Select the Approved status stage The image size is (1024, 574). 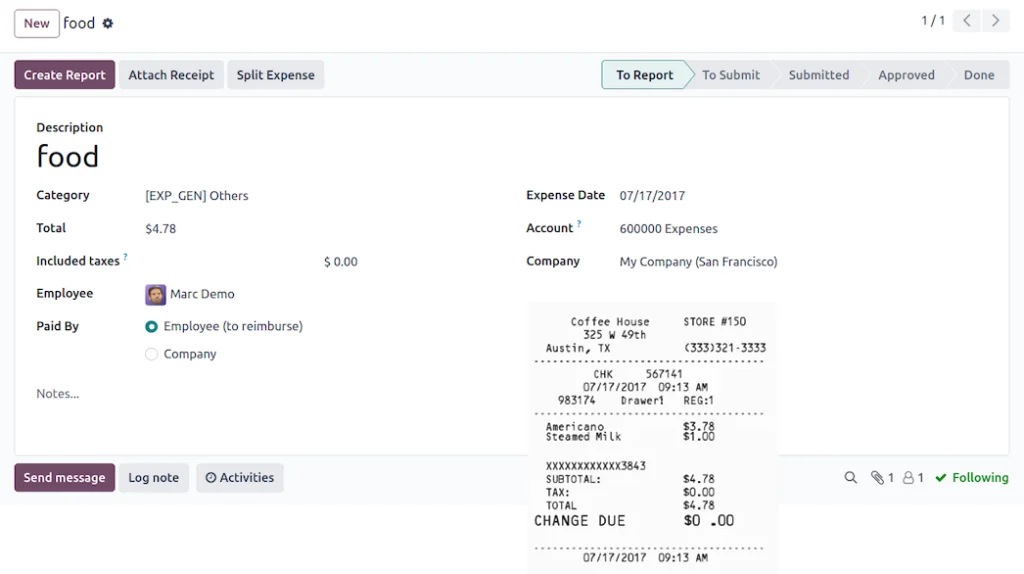[906, 75]
